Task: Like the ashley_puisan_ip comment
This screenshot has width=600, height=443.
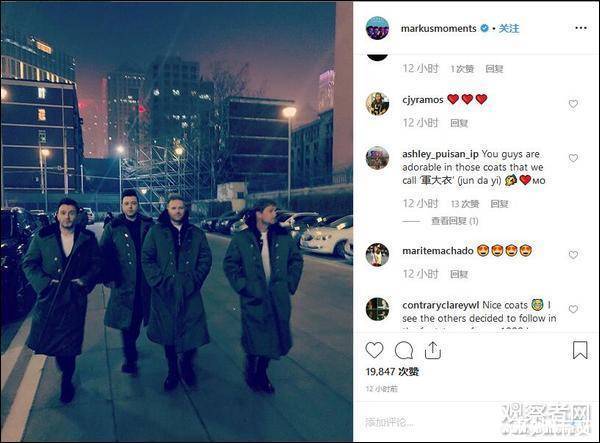Action: pyautogui.click(x=573, y=158)
